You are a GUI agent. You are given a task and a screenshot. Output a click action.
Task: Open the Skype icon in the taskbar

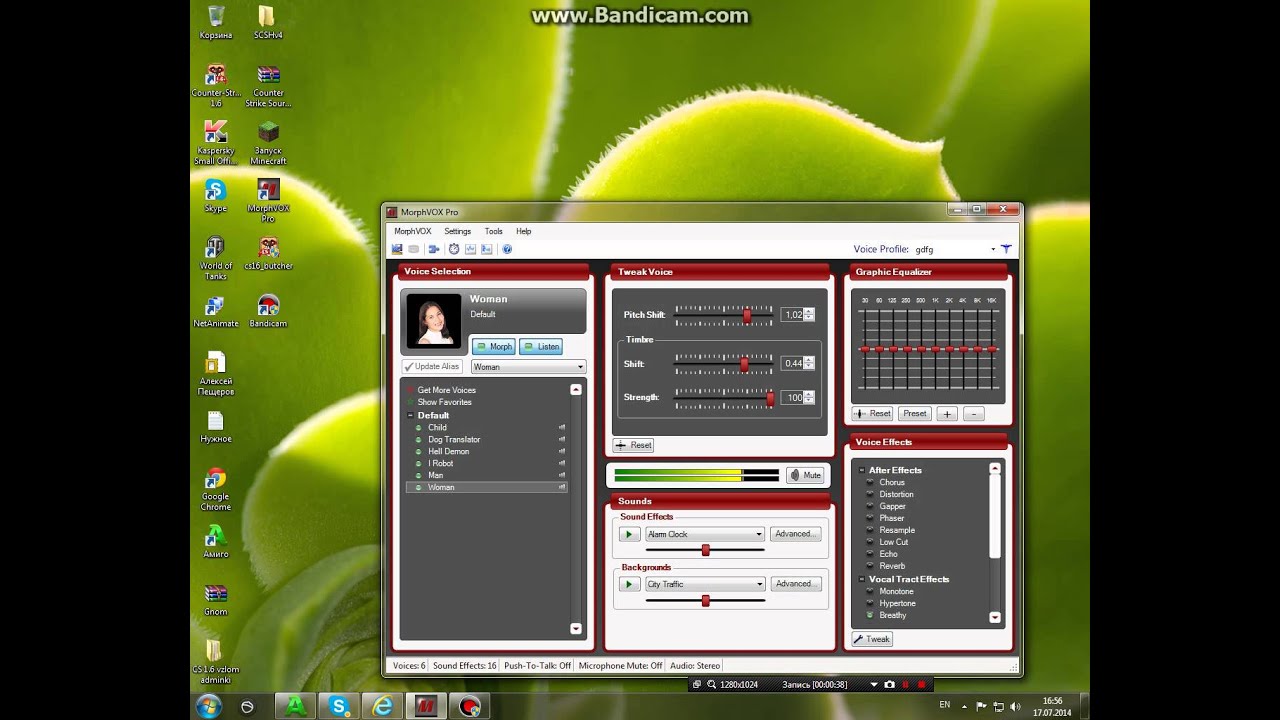[339, 706]
